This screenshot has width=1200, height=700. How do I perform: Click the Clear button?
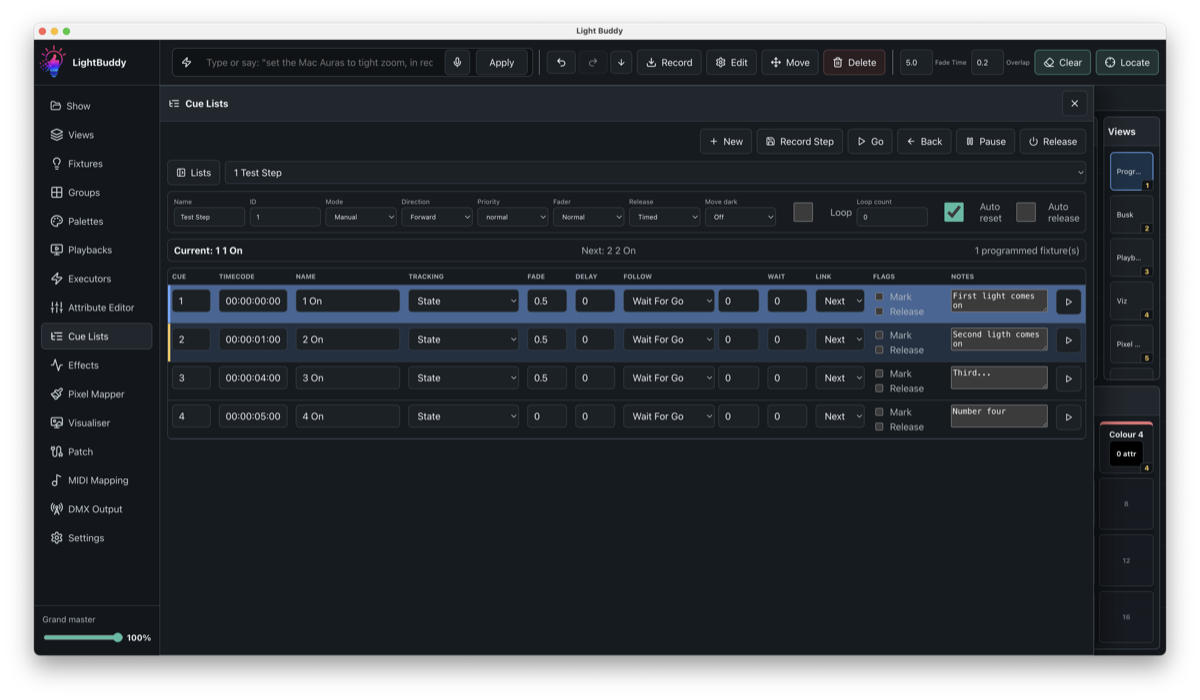(x=1062, y=62)
